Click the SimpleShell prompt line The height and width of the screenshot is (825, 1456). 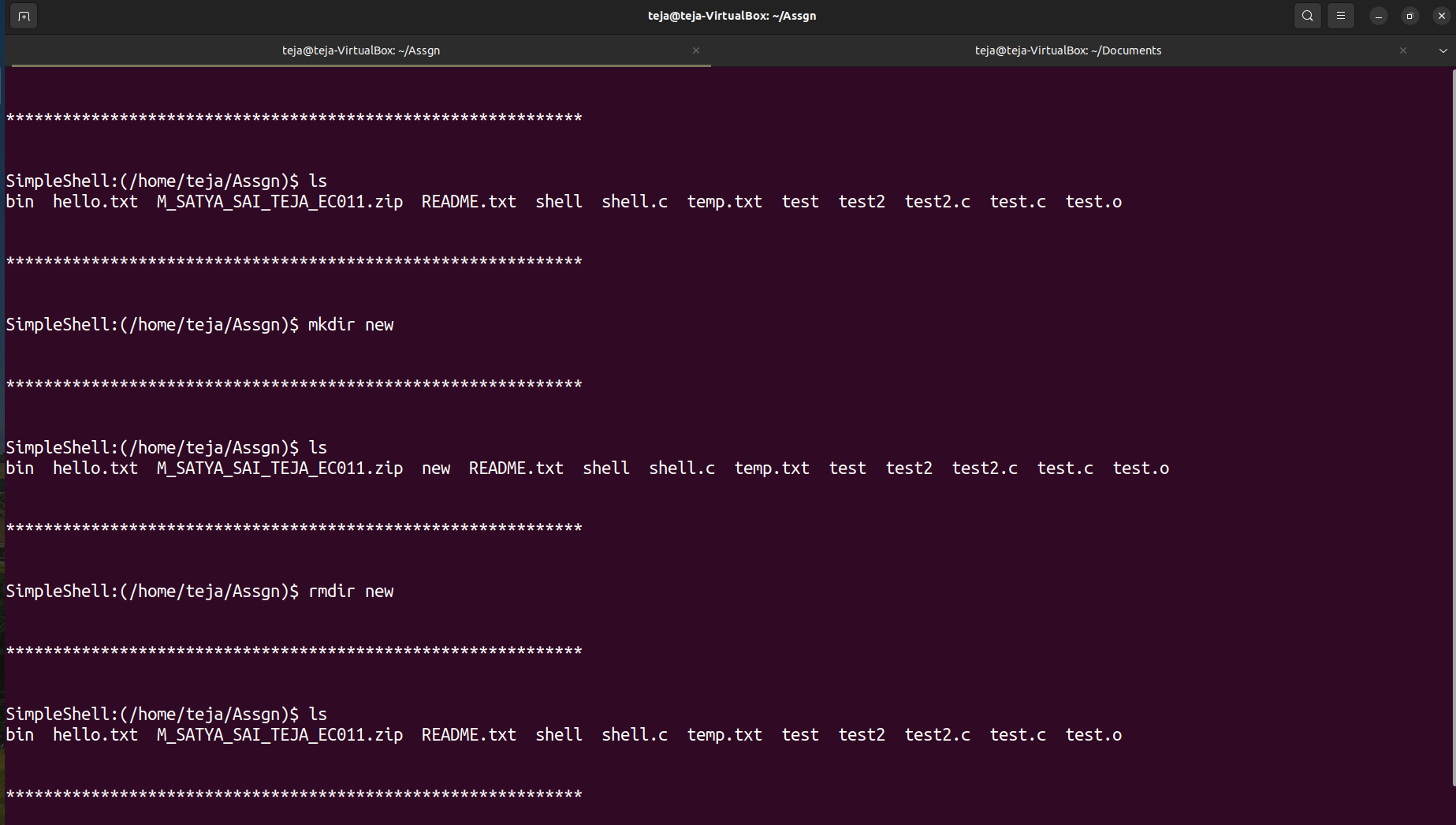(150, 181)
